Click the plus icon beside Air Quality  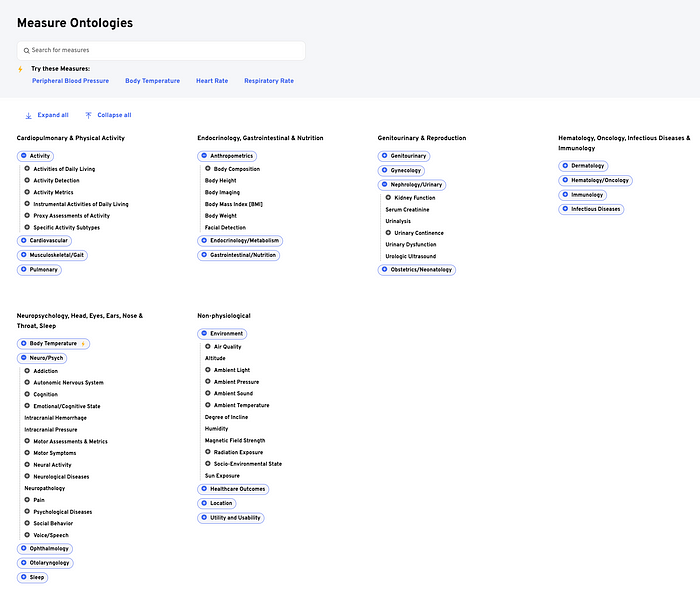208,346
